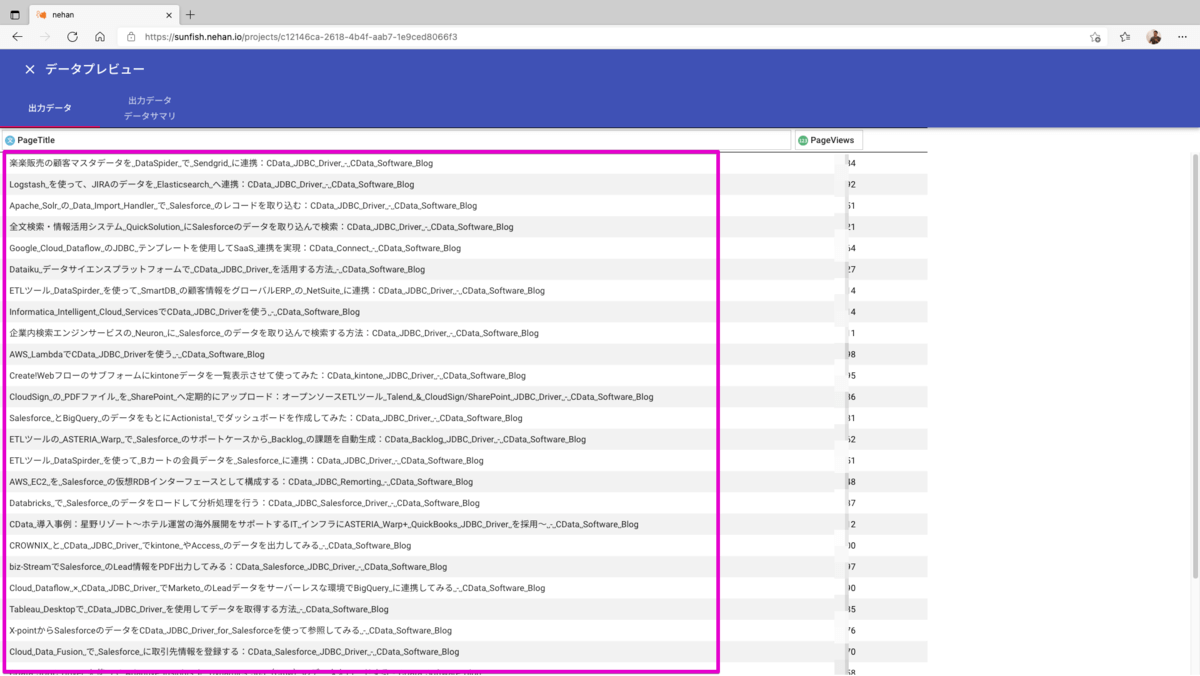Select row ETLツールの ASTERIA_Warp Backlog

[x=464, y=439]
